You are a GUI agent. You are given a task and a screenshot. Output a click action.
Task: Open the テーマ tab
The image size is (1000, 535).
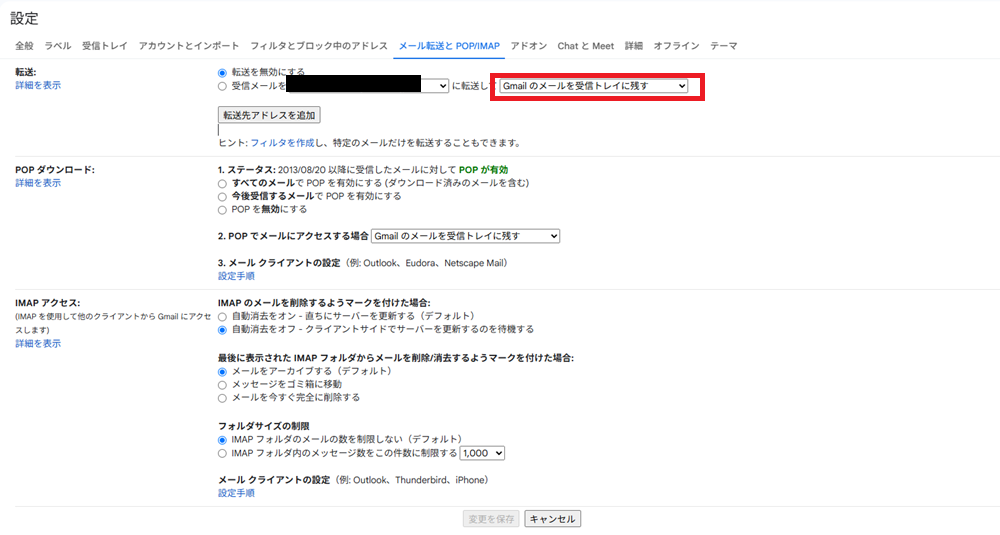coord(723,46)
